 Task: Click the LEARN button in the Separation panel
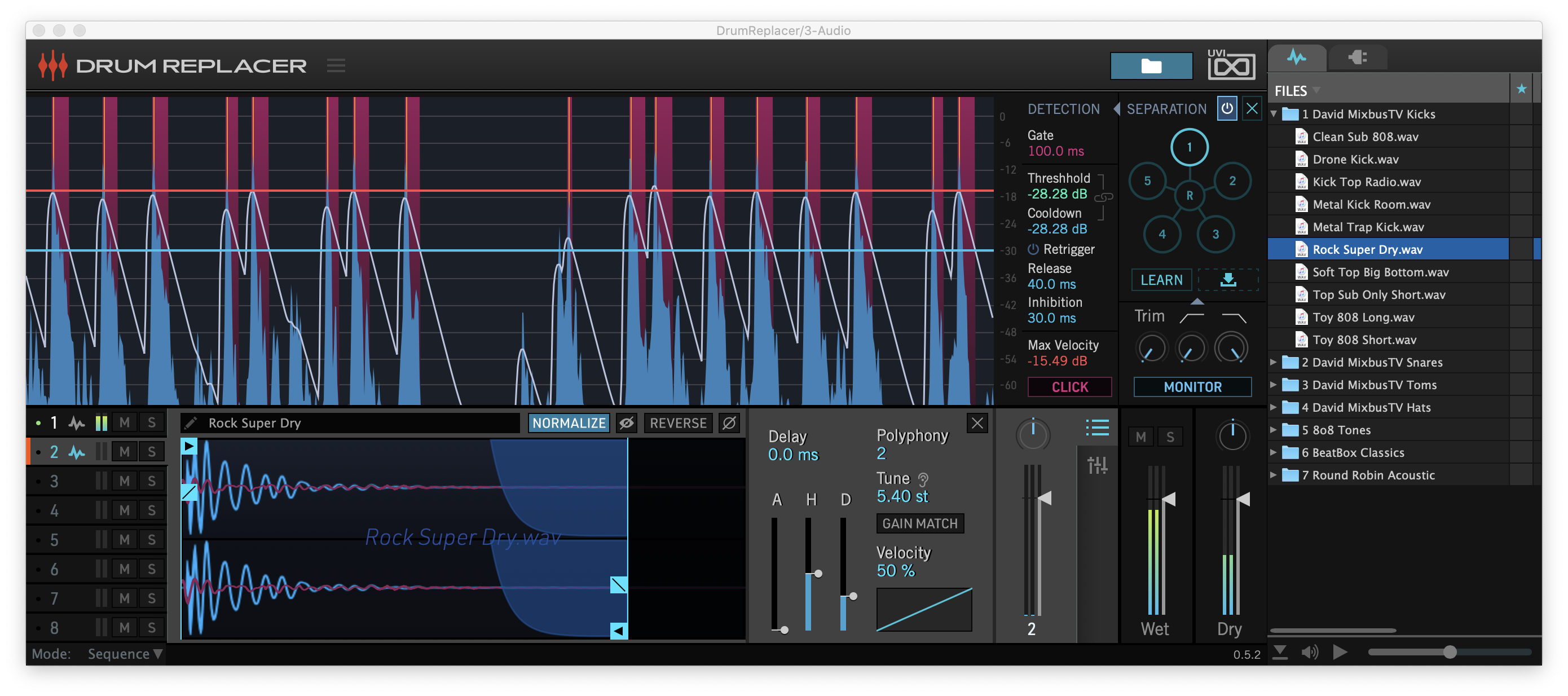1161,280
